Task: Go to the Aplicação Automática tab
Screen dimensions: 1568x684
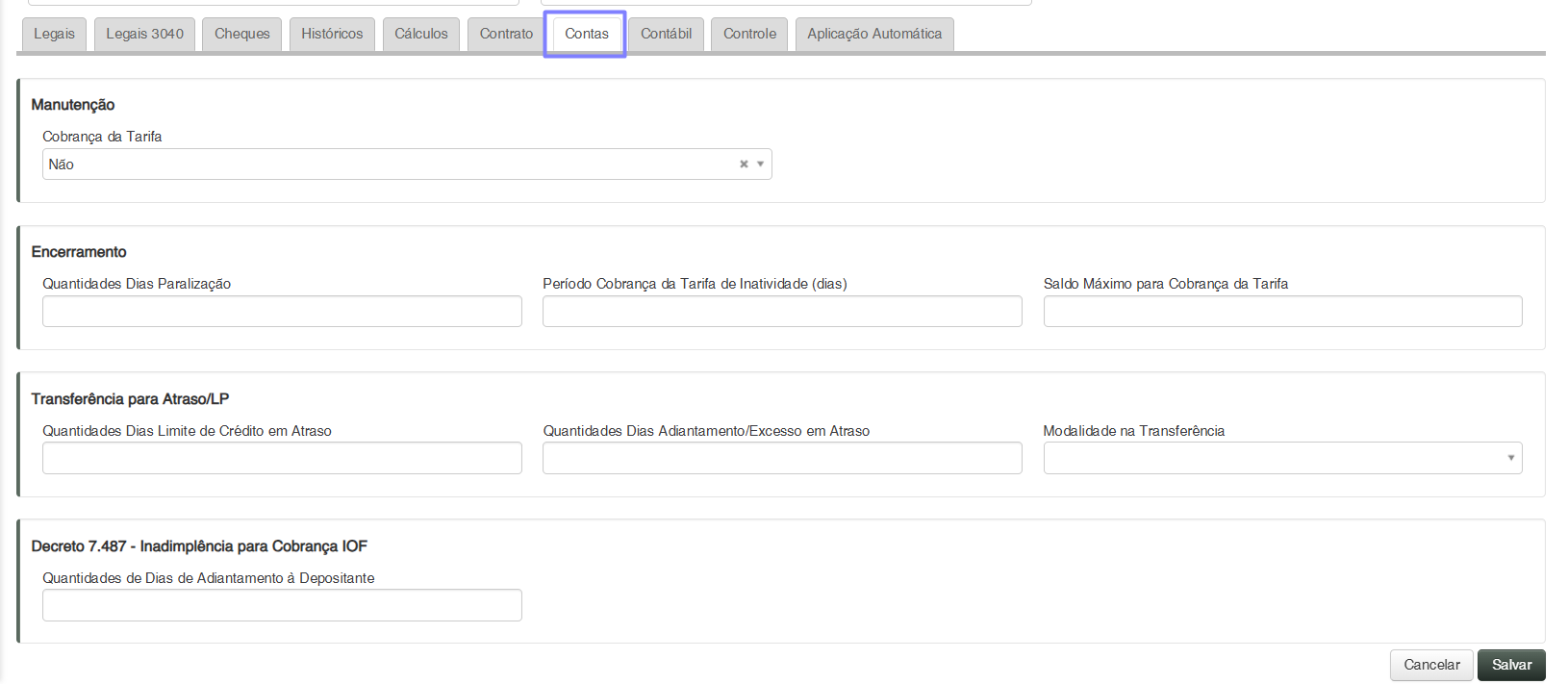Action: pos(874,34)
